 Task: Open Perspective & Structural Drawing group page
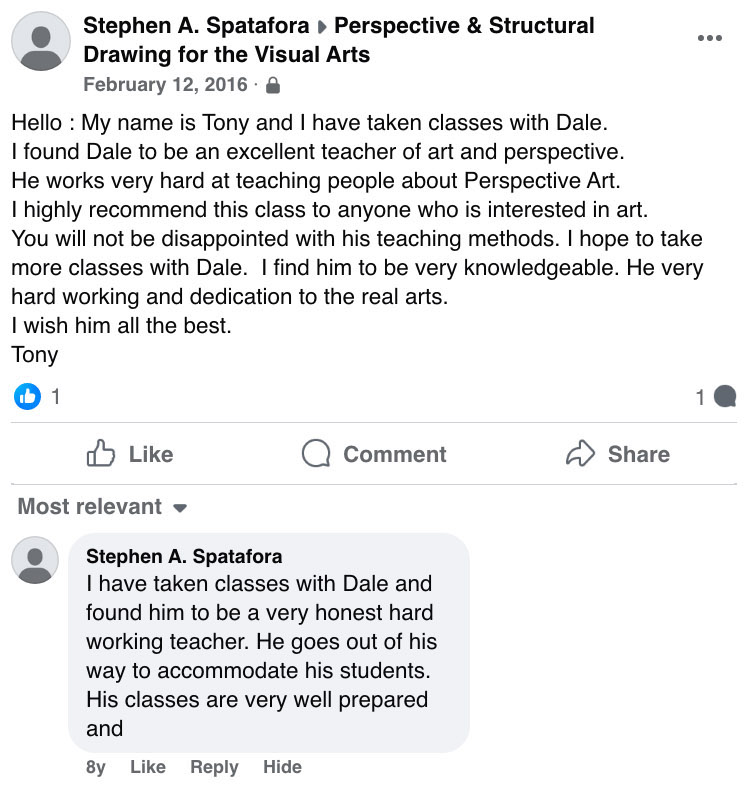point(340,40)
